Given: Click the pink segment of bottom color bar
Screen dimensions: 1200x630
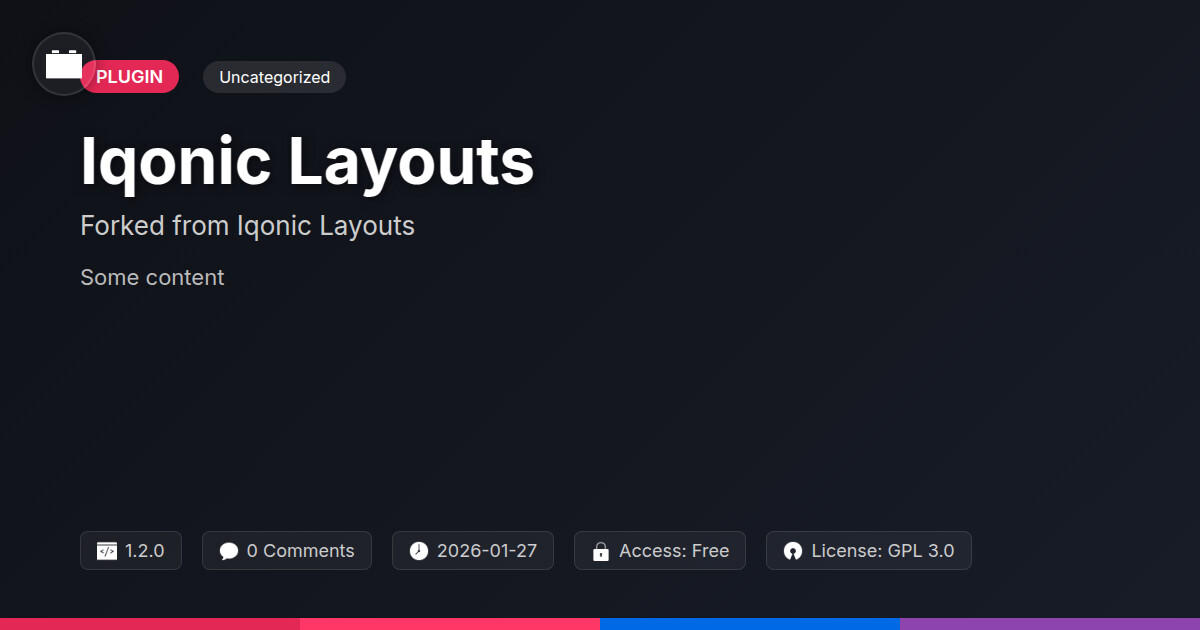Looking at the screenshot, I should (x=450, y=624).
